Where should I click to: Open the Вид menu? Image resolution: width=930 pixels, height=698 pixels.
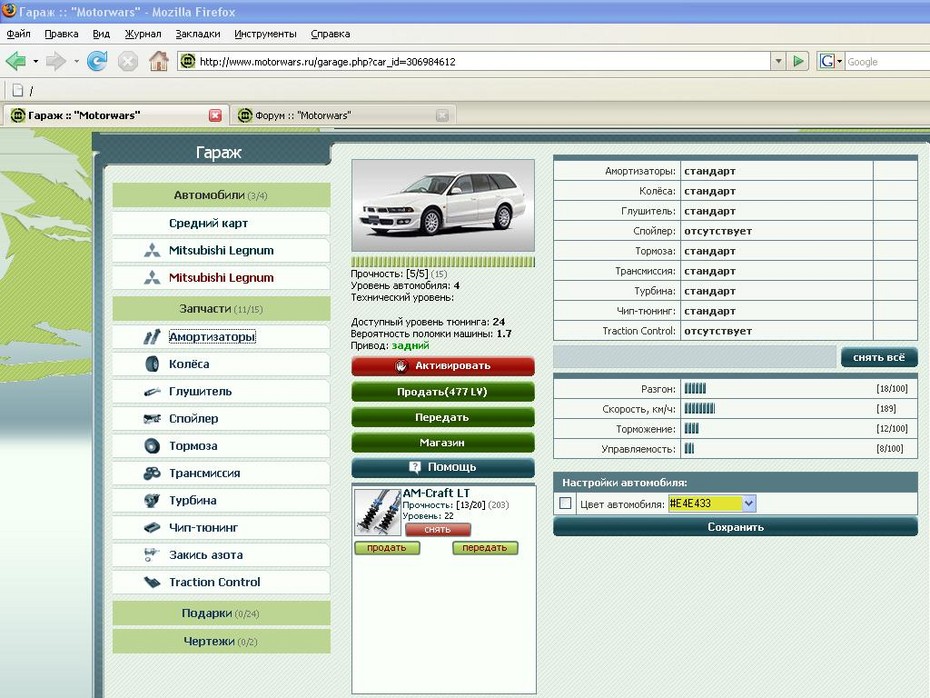point(101,34)
